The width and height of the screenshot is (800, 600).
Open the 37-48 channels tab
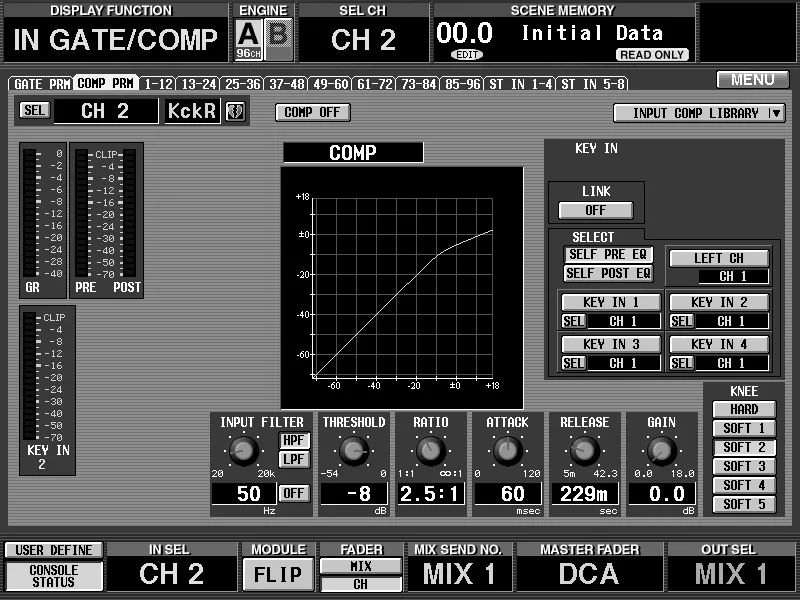click(287, 84)
